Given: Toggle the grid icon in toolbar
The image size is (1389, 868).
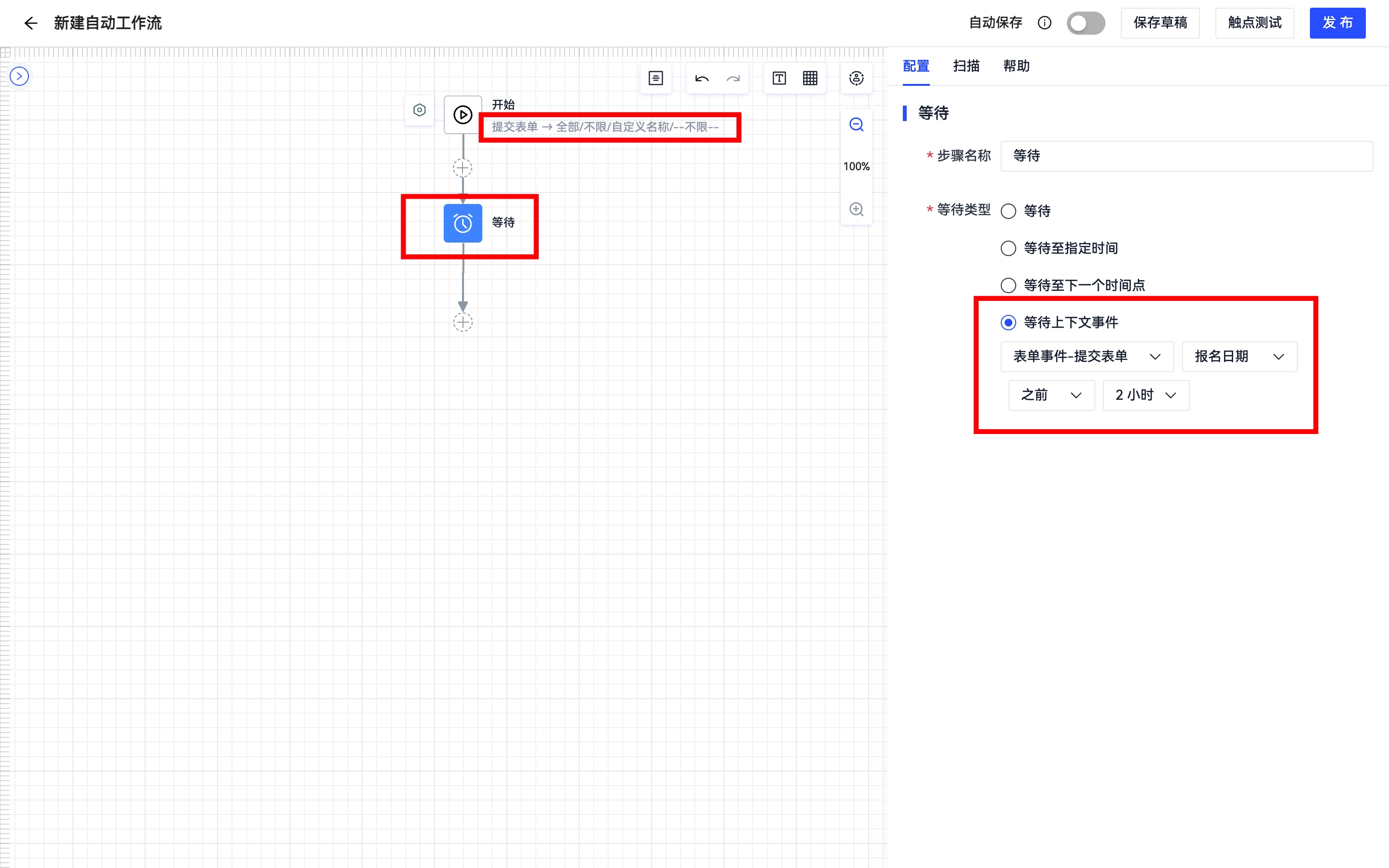Looking at the screenshot, I should 810,78.
